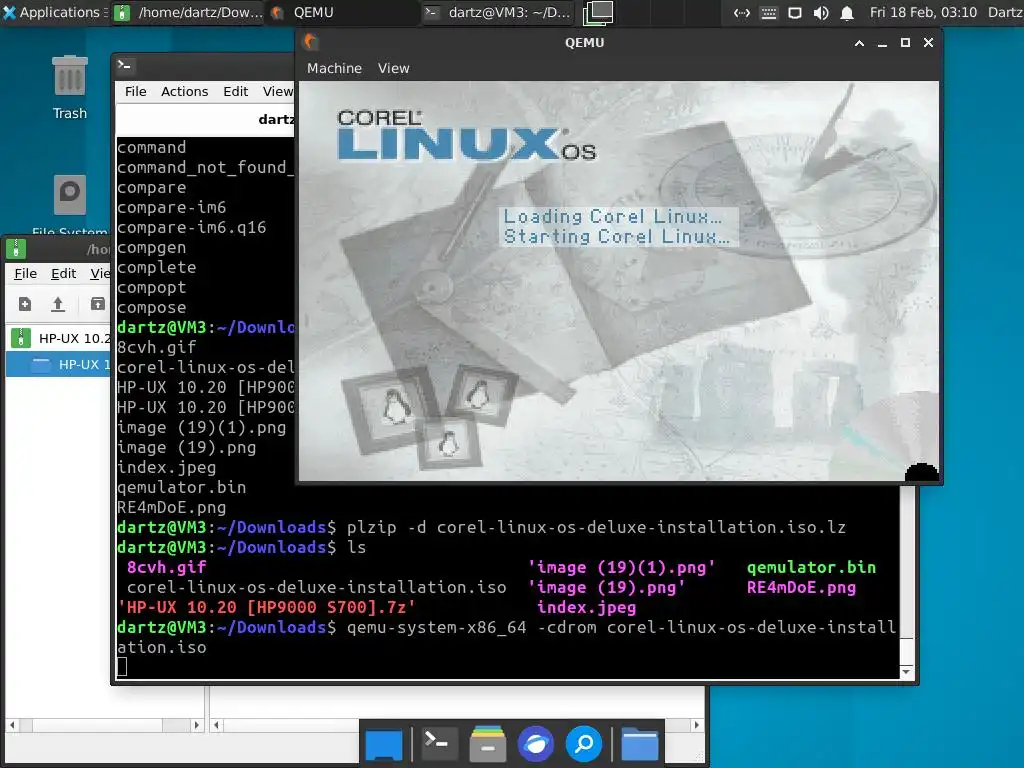Click the right arrow of archive tree scrollbar
This screenshot has width=1024, height=768.
(x=197, y=725)
